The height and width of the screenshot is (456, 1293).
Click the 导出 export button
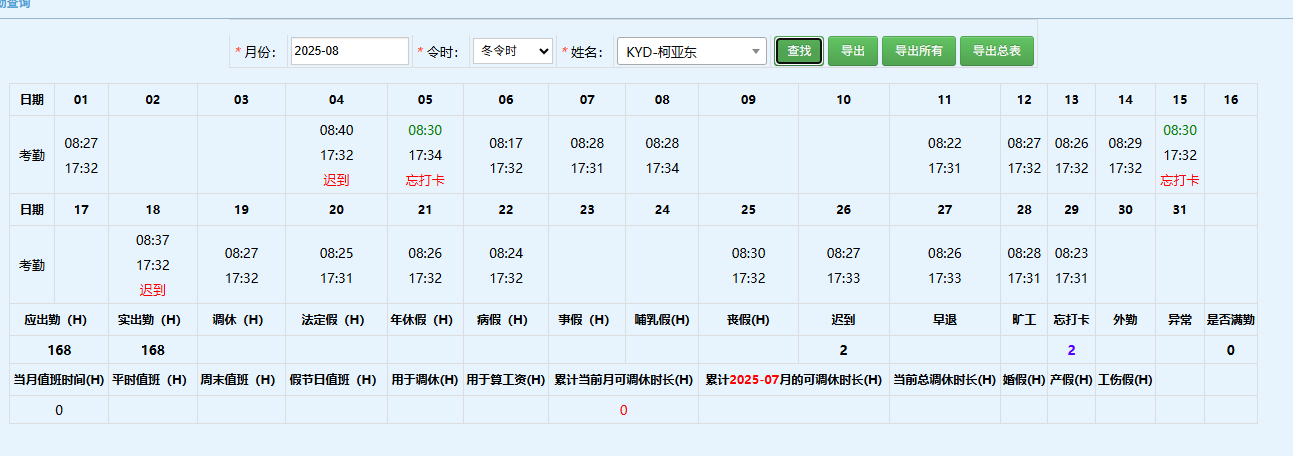pos(852,51)
